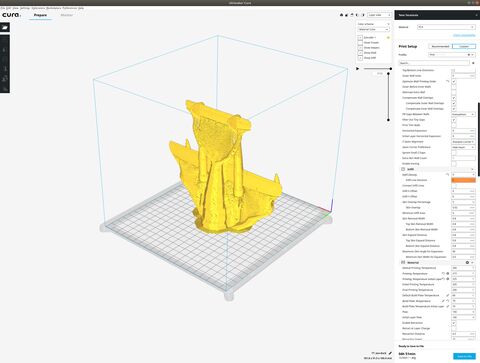The width and height of the screenshot is (480, 363).
Task: Toggle the Show Helpers checkbox
Action: (360, 48)
